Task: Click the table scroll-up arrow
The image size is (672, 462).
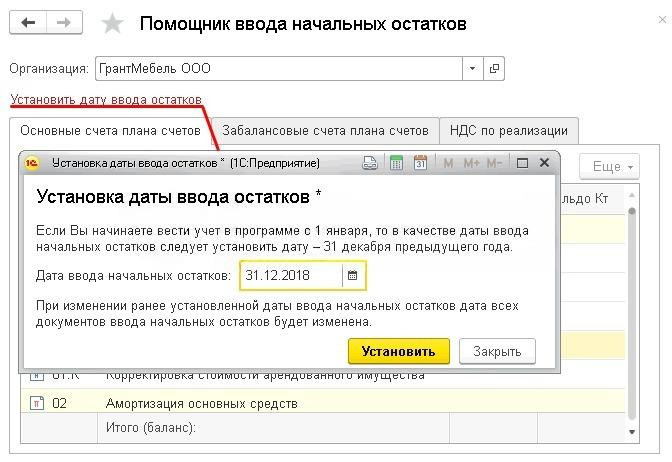Action: coord(632,195)
